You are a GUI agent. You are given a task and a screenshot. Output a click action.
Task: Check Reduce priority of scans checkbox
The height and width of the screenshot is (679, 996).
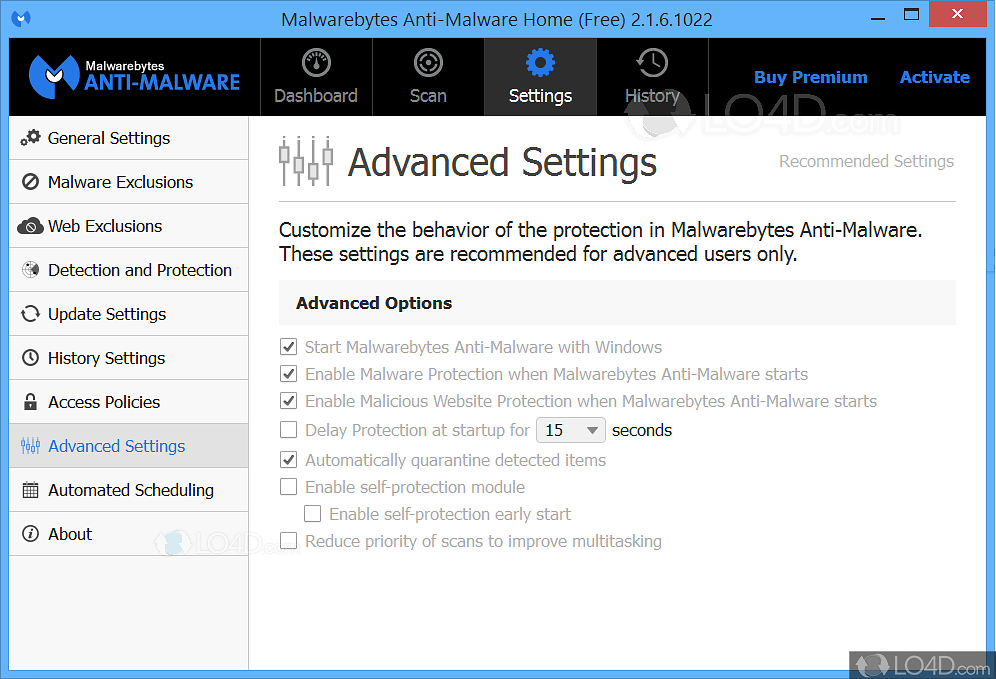click(288, 541)
